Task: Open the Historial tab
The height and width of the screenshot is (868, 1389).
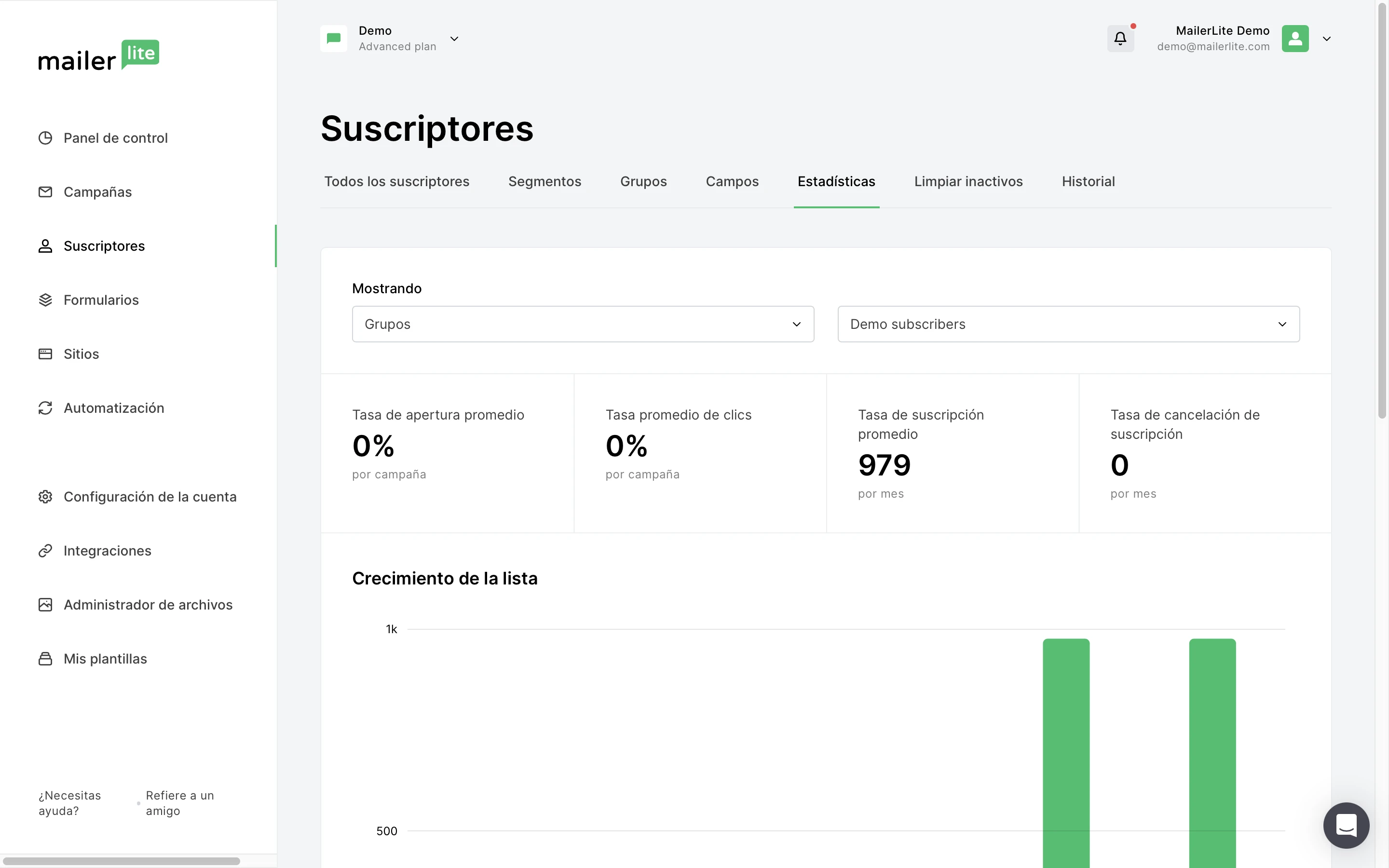Action: pyautogui.click(x=1088, y=181)
